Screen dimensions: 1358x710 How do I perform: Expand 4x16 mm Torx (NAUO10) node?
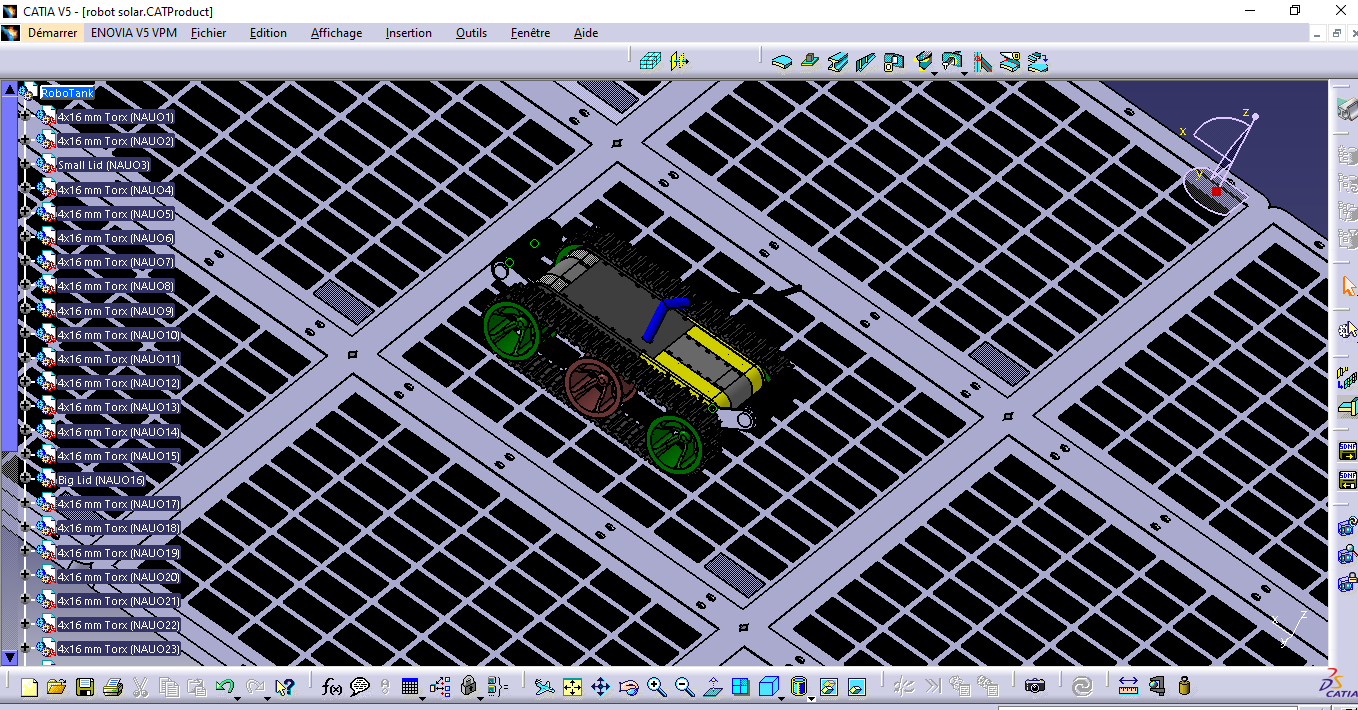(x=26, y=334)
